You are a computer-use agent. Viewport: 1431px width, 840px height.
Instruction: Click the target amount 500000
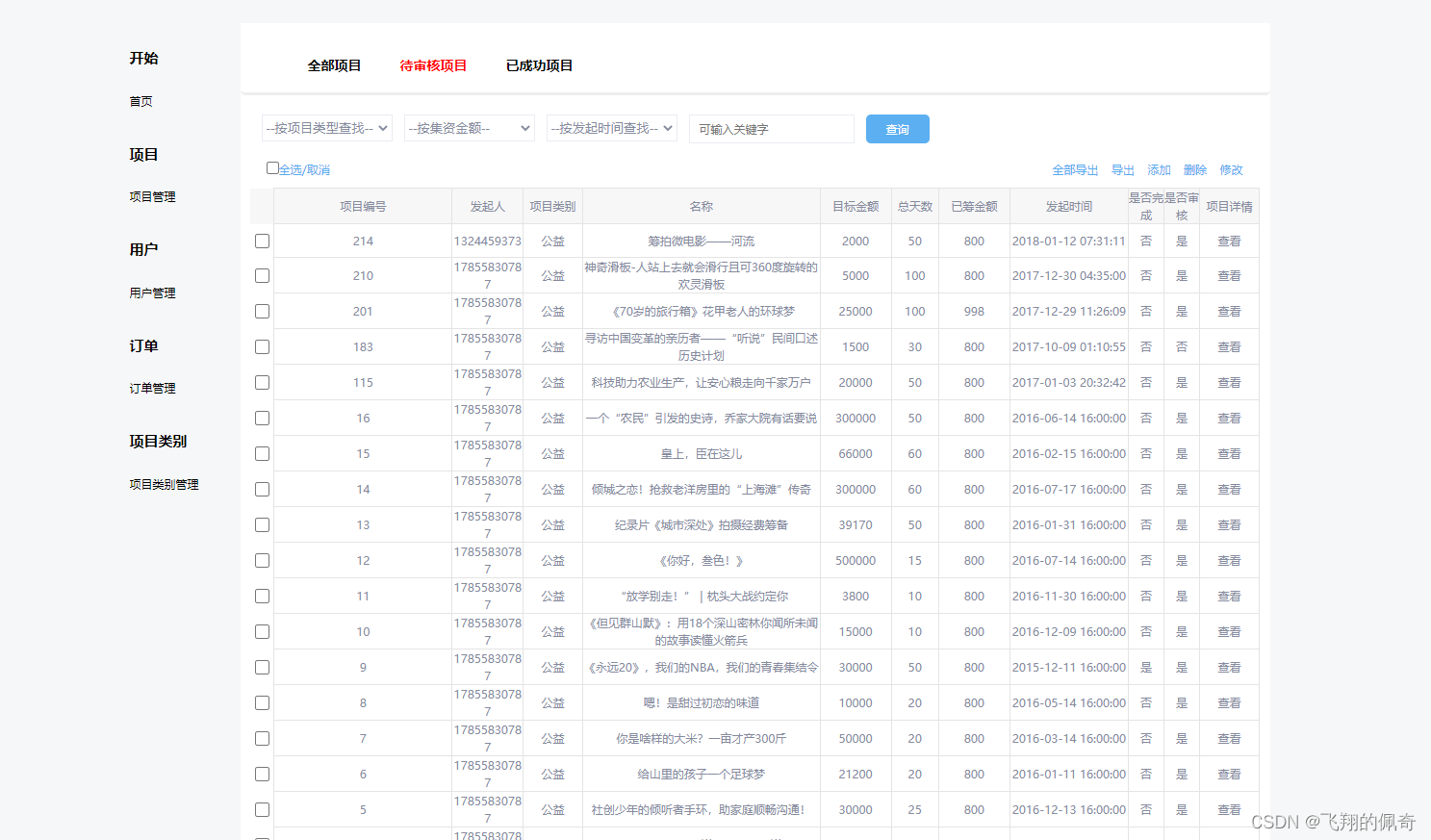pos(856,560)
